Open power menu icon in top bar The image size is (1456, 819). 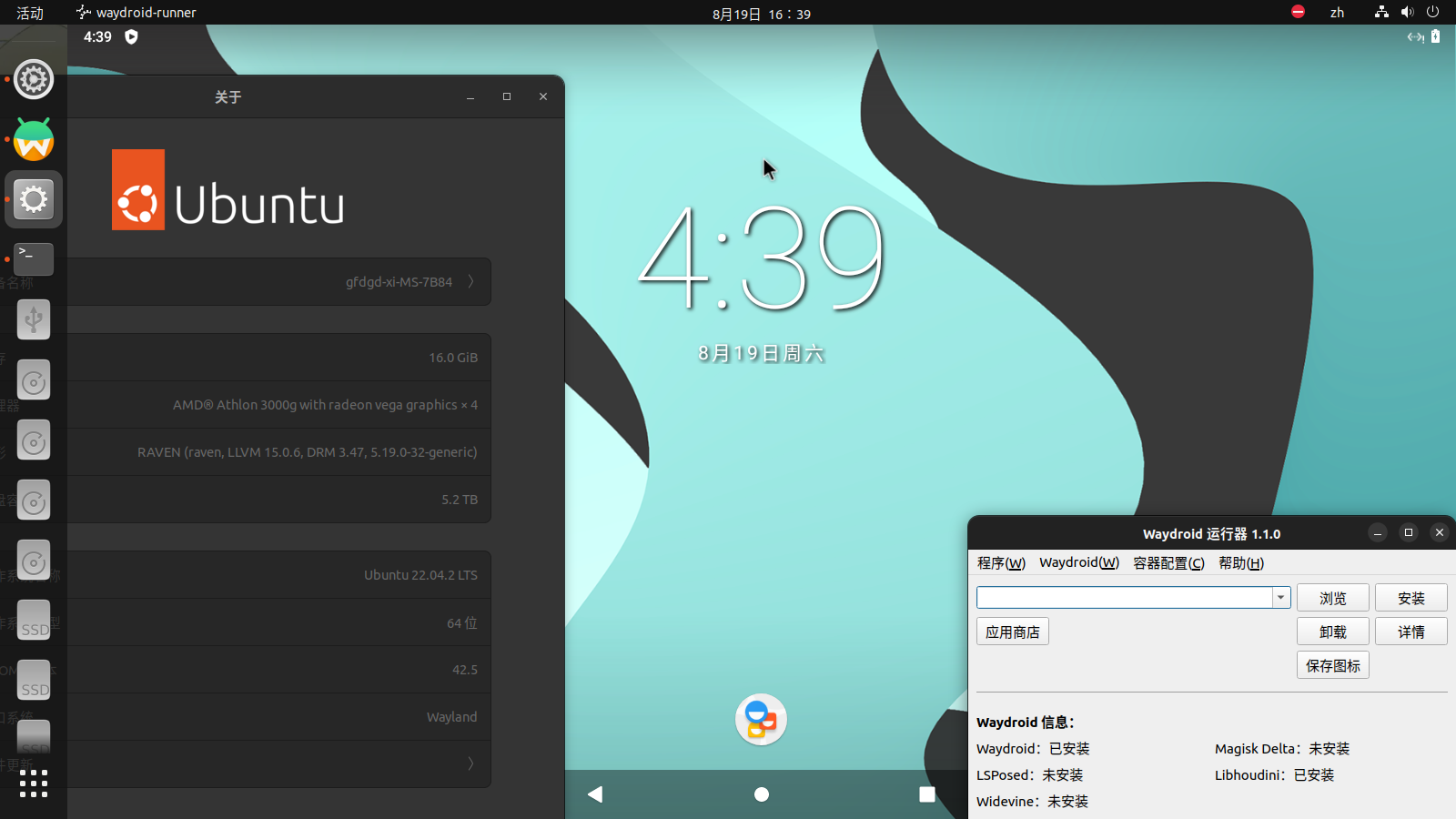pyautogui.click(x=1432, y=12)
